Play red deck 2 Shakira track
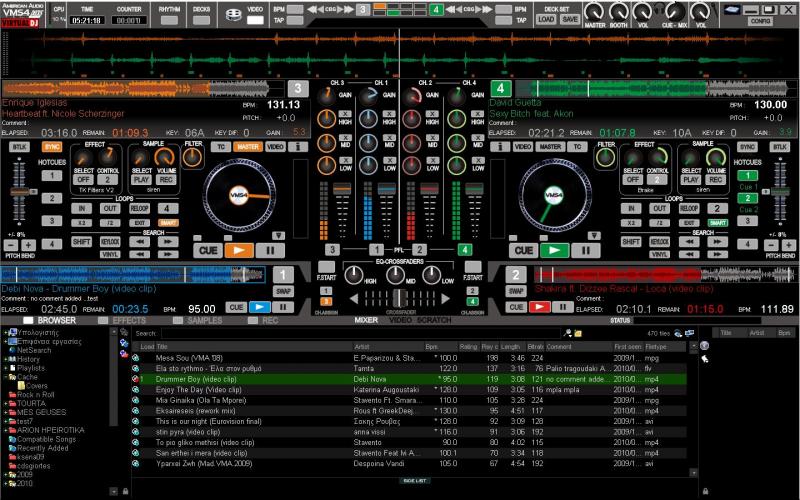Screen dimensions: 800x500 pos(539,307)
